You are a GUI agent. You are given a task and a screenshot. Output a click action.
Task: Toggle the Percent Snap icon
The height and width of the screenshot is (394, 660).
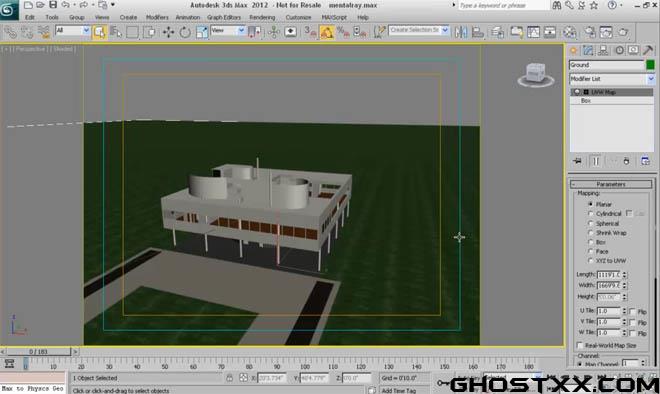343,32
